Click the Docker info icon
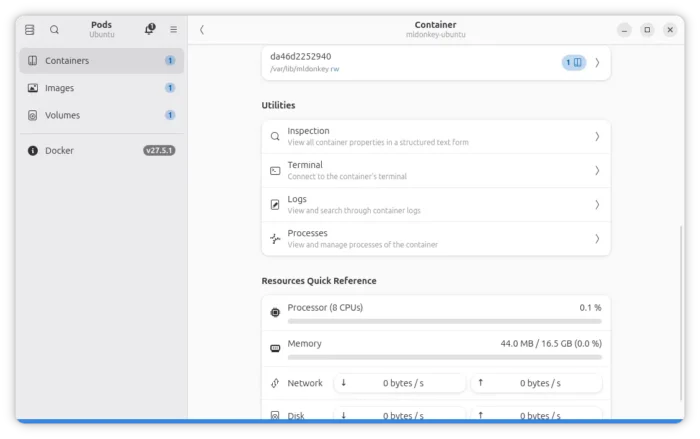Viewport: 700px width, 439px height. (x=33, y=151)
